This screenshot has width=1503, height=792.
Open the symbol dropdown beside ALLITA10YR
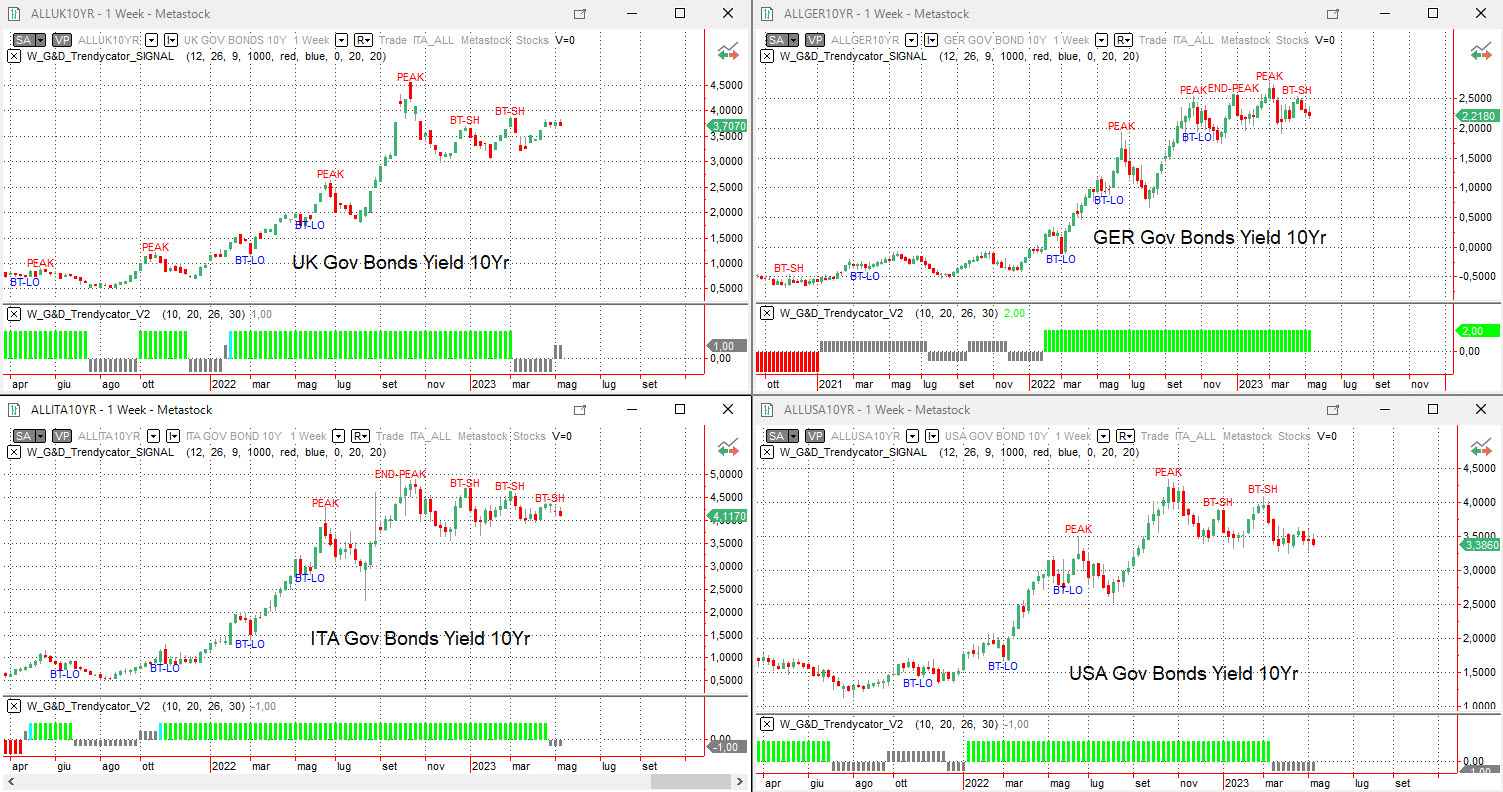[151, 436]
